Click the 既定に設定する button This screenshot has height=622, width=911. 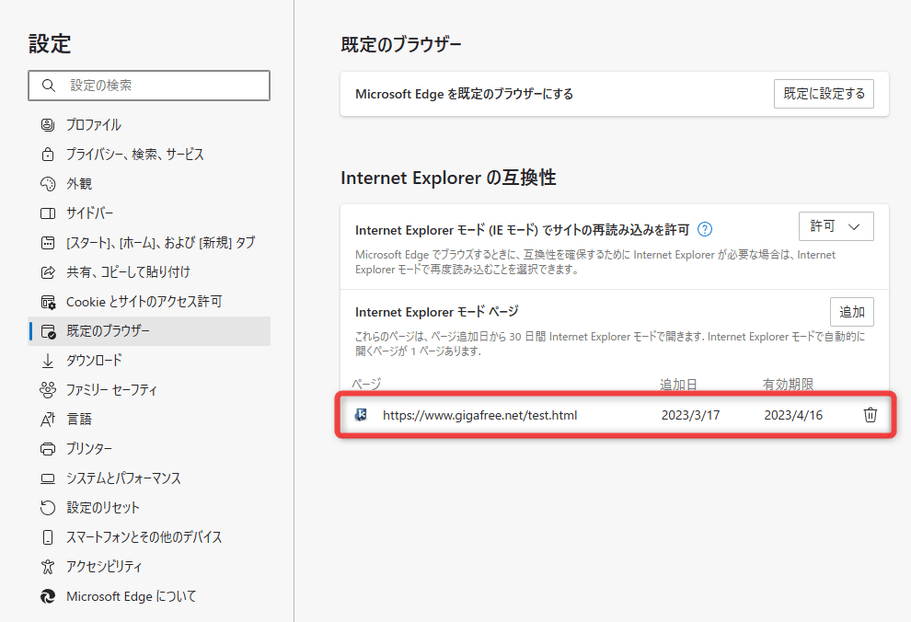point(824,94)
